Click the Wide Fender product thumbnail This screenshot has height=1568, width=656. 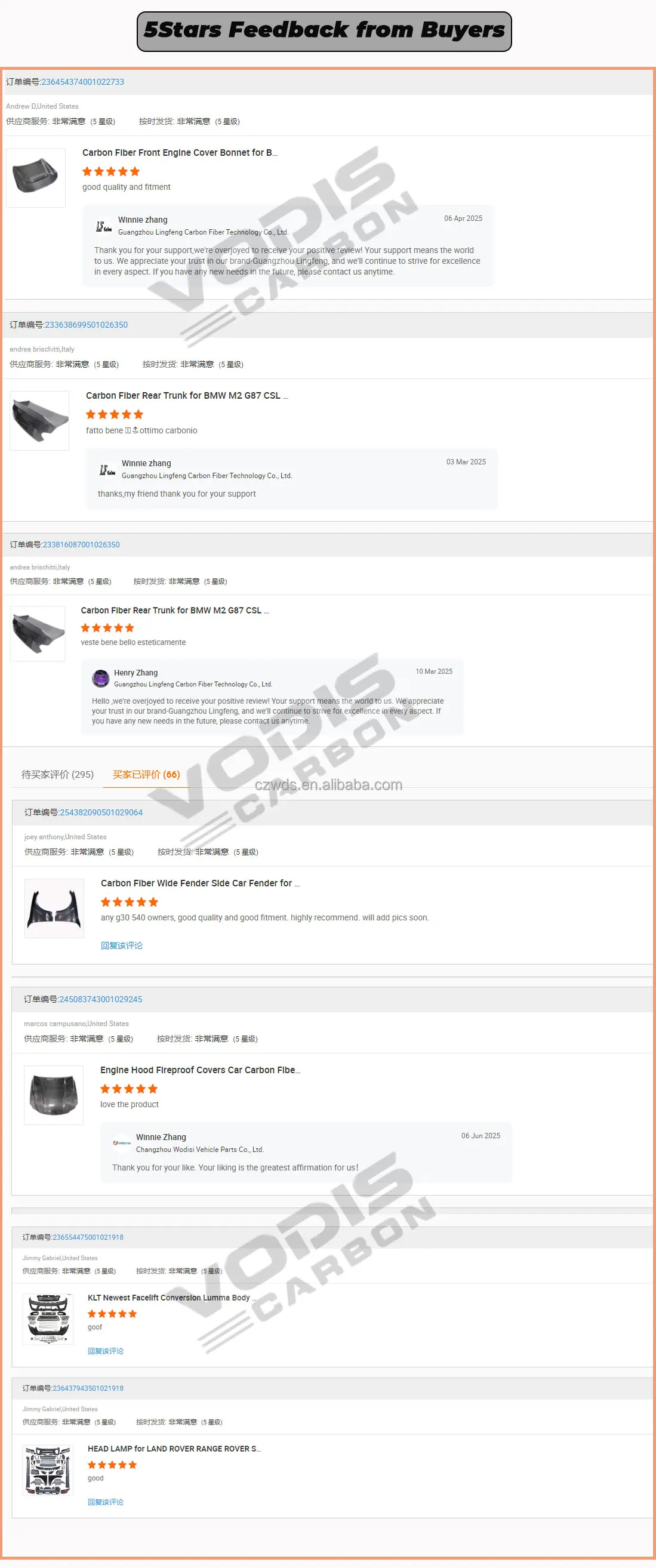[x=54, y=908]
